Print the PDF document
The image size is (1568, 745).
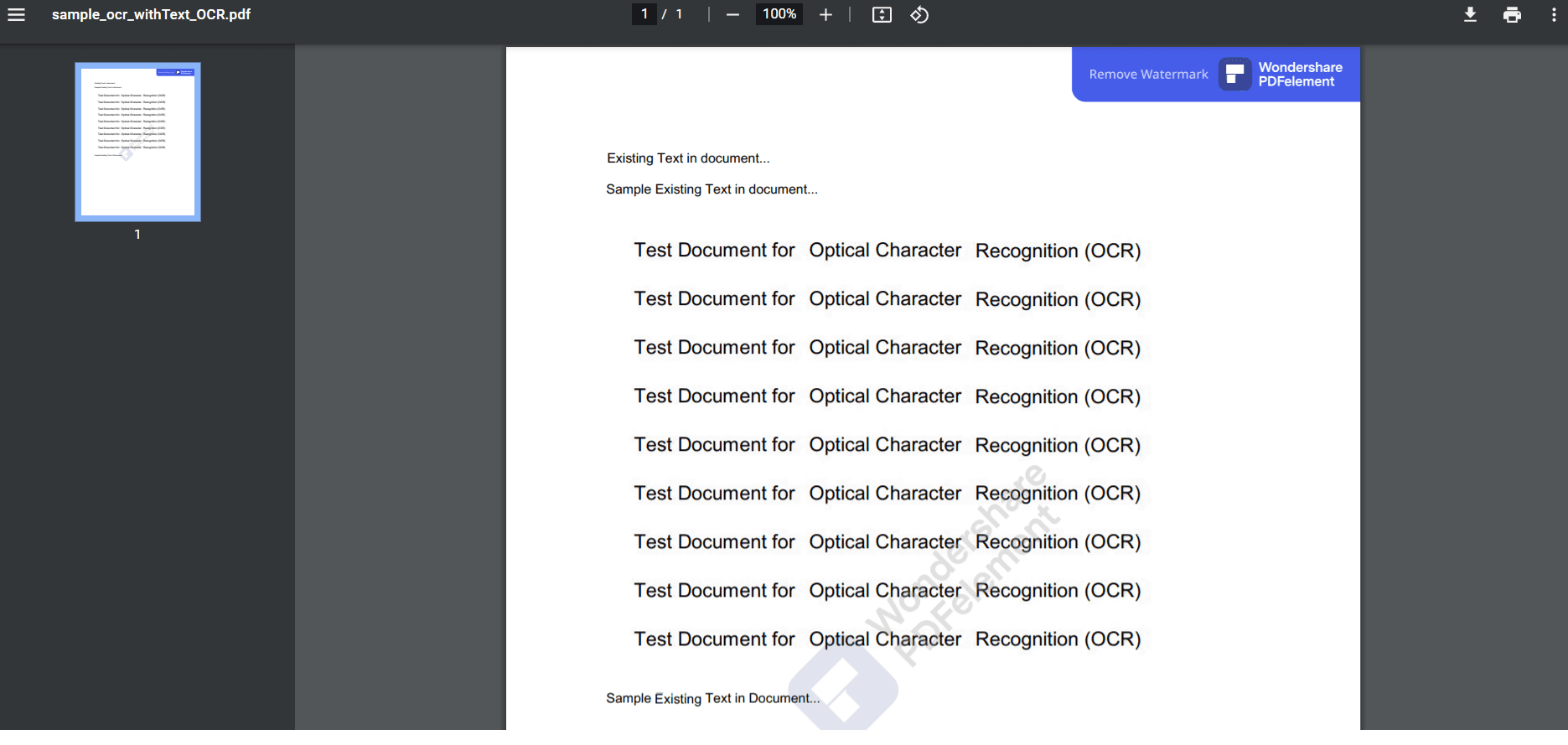(1512, 14)
